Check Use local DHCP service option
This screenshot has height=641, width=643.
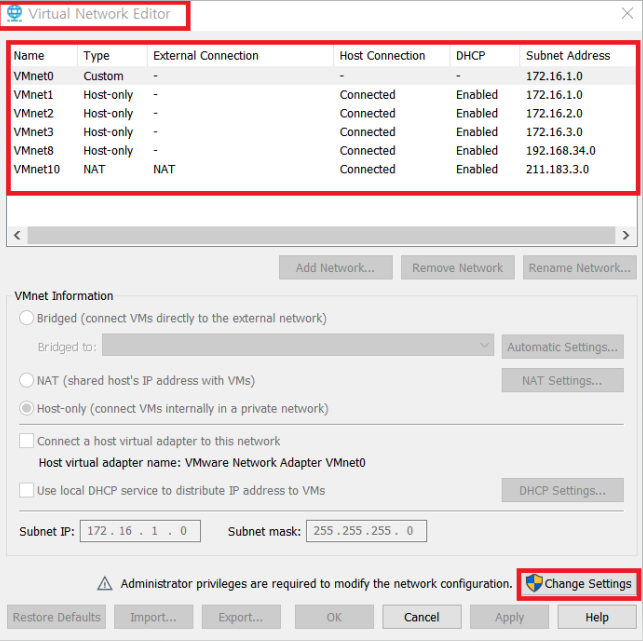point(26,490)
